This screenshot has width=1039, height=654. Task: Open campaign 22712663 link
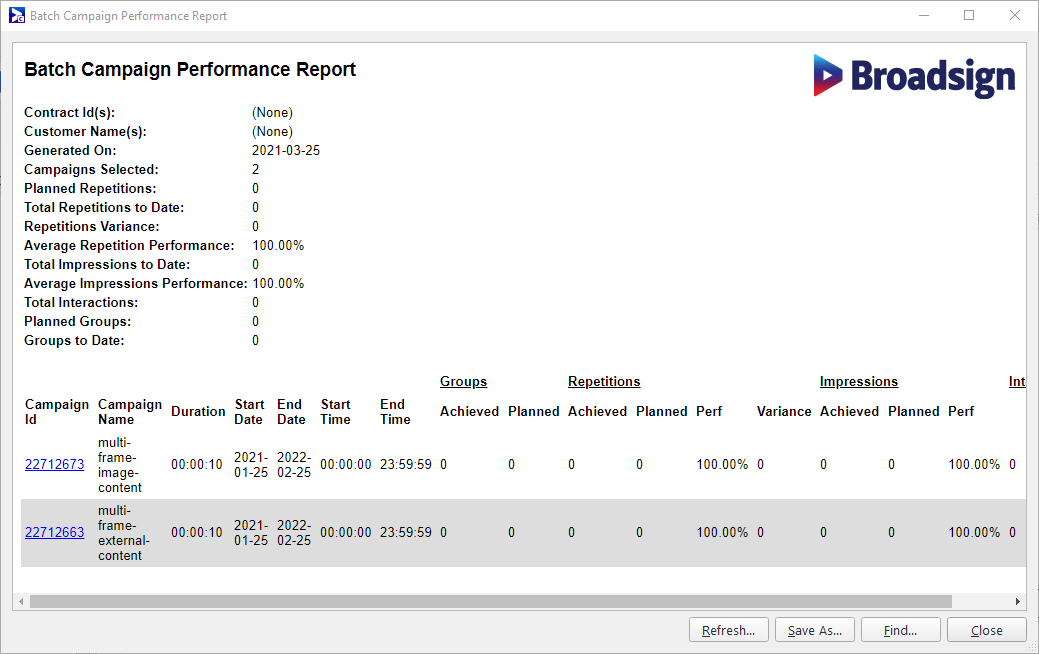pyautogui.click(x=54, y=532)
